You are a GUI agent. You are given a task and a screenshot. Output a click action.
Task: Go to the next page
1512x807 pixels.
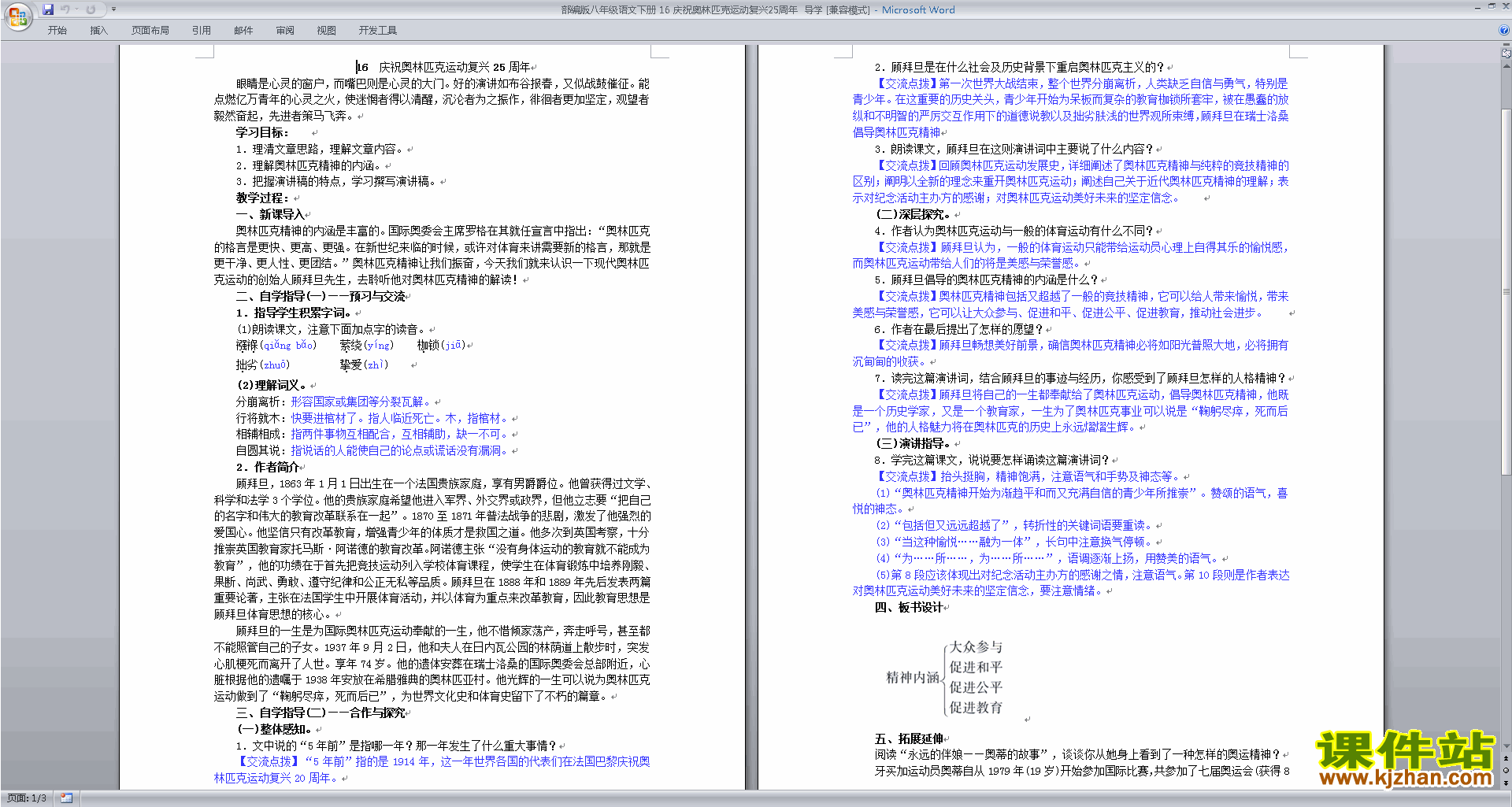pos(1506,783)
